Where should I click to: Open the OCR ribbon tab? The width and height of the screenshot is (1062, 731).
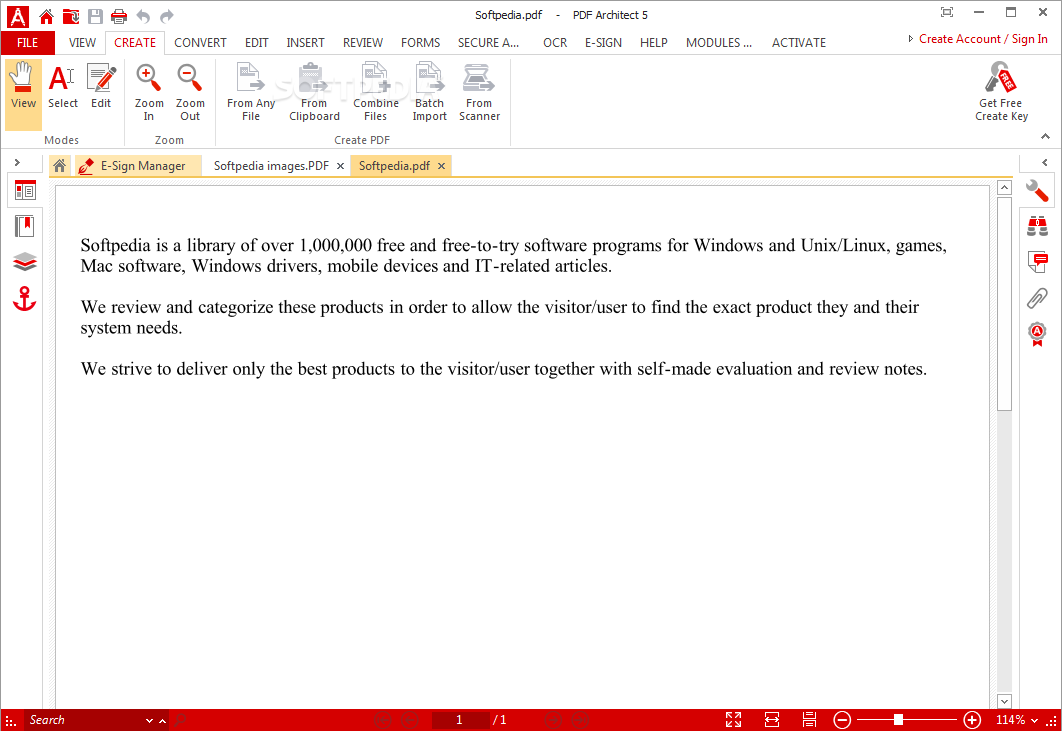(x=555, y=43)
